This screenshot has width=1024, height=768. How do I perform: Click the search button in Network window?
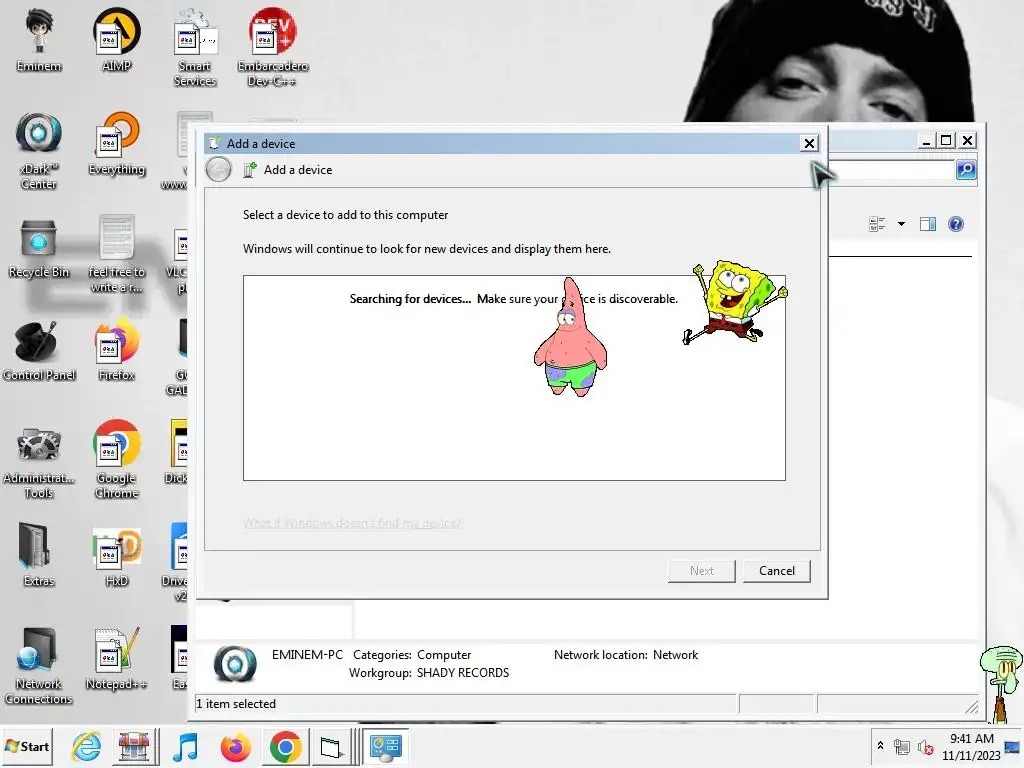point(966,170)
